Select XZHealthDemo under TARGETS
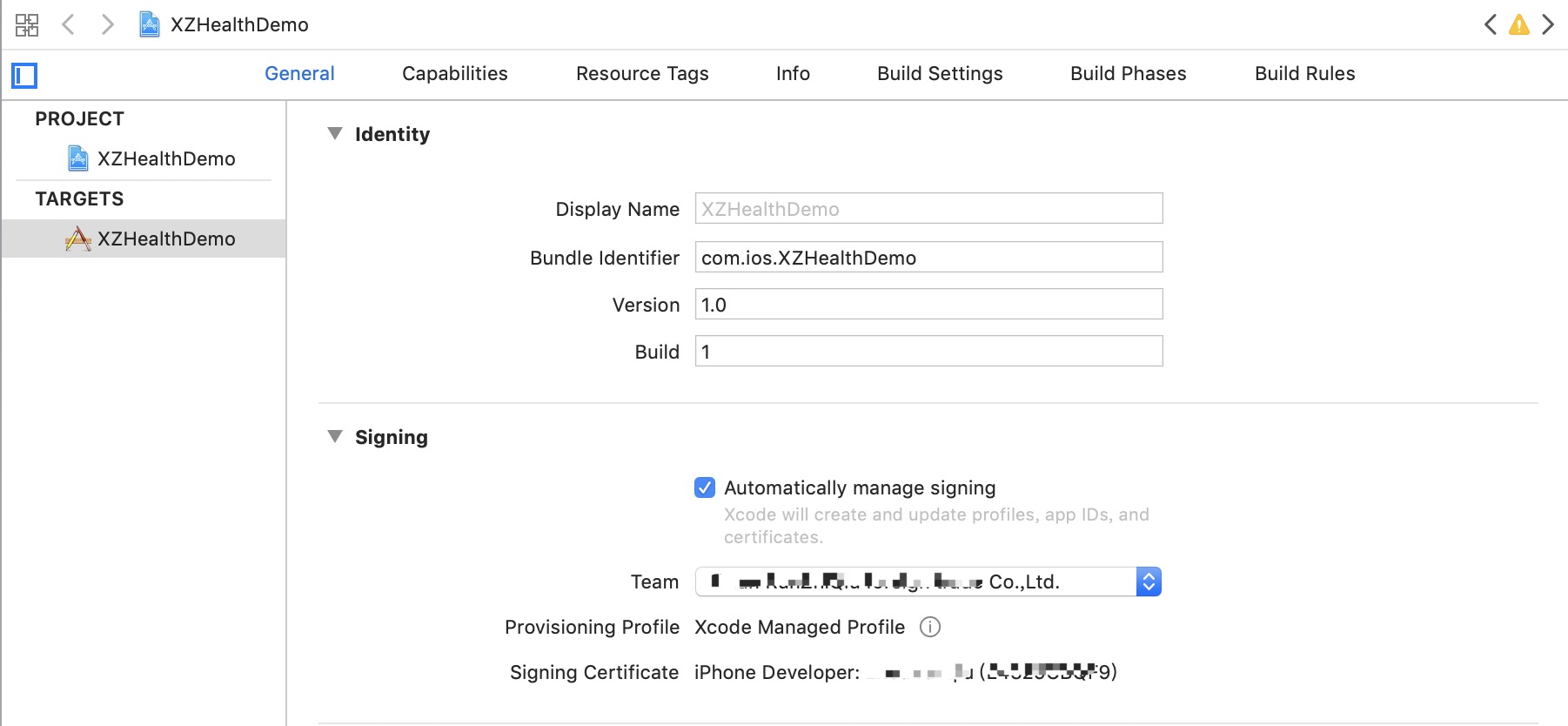The image size is (1568, 726). pyautogui.click(x=144, y=239)
